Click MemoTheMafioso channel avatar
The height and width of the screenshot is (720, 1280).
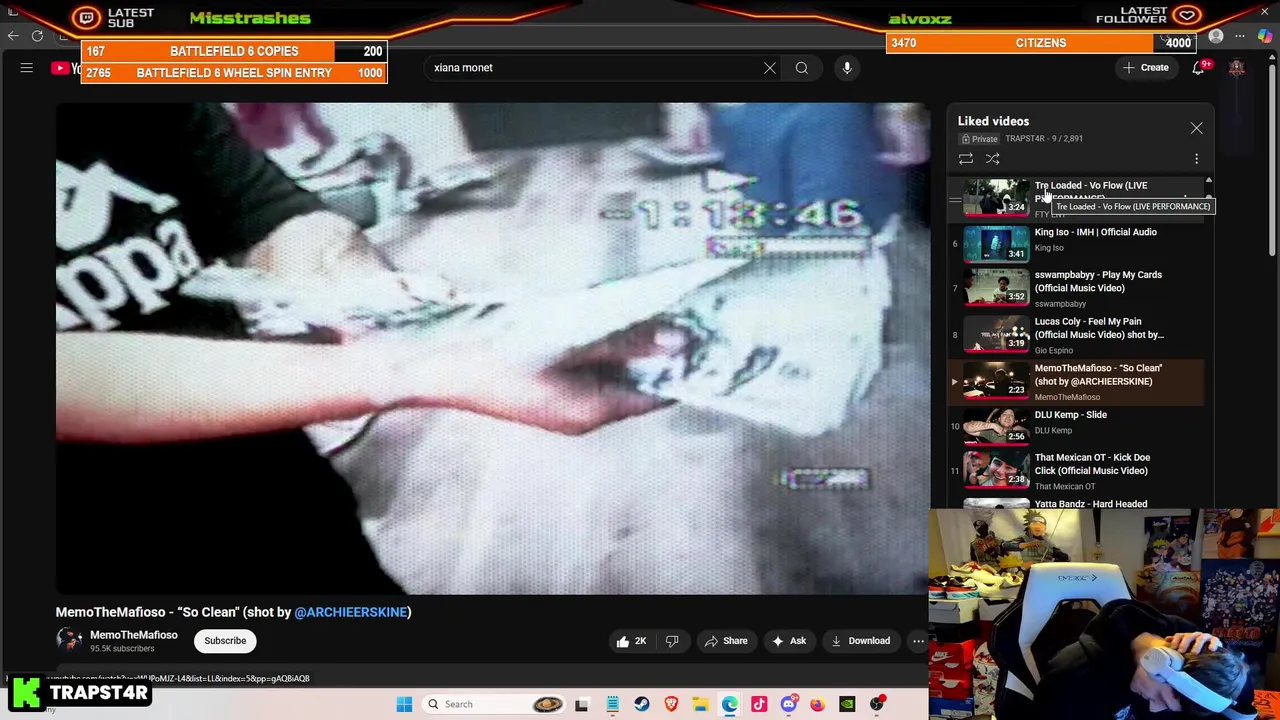click(x=69, y=641)
